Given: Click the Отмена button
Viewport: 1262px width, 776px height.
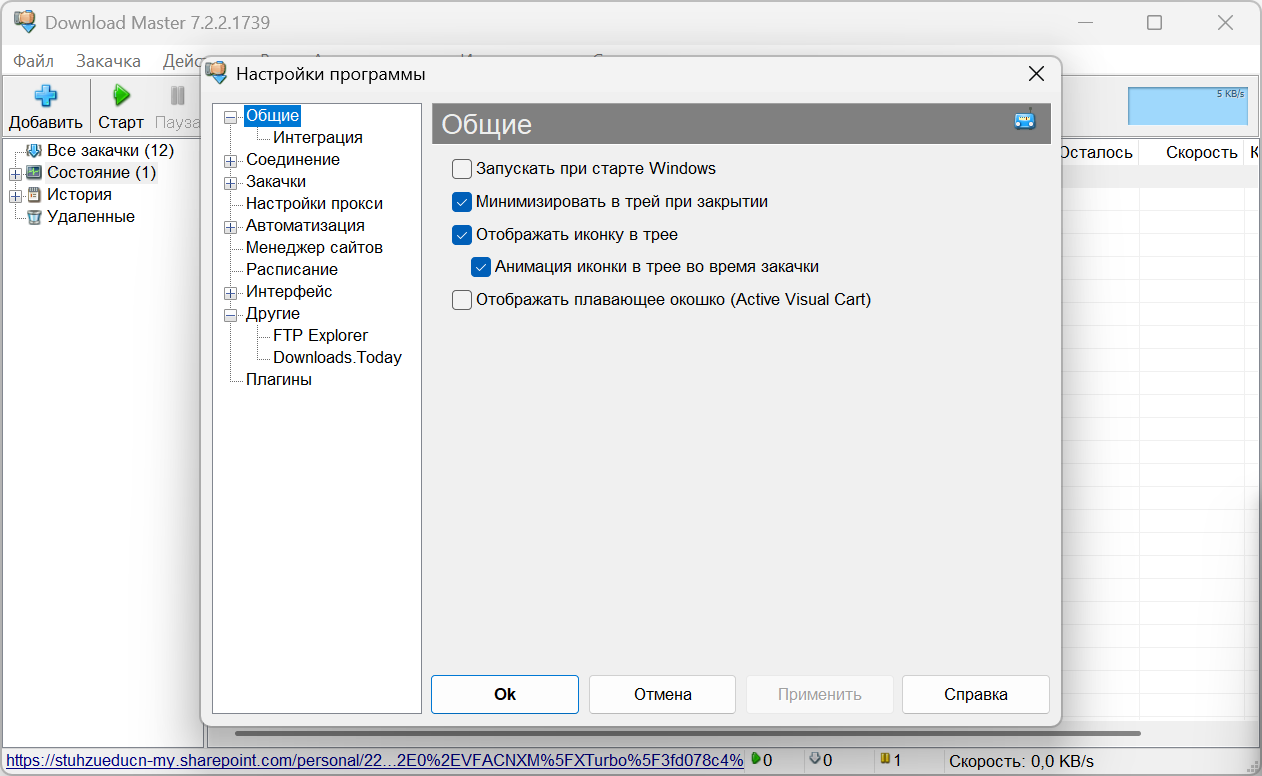Looking at the screenshot, I should (662, 694).
